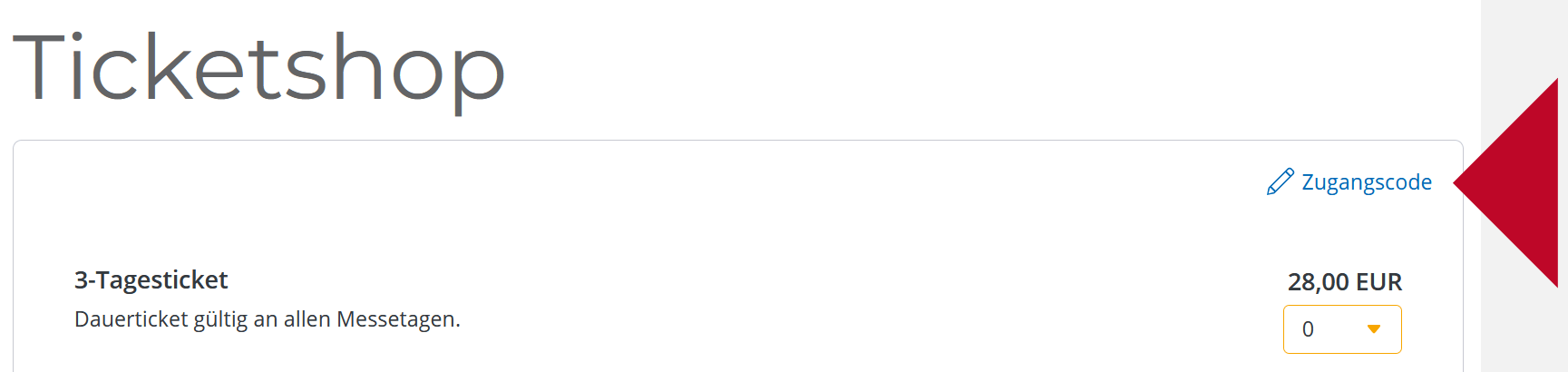Click the Ticketshop page heading
This screenshot has width=1568, height=372.
coord(258,69)
